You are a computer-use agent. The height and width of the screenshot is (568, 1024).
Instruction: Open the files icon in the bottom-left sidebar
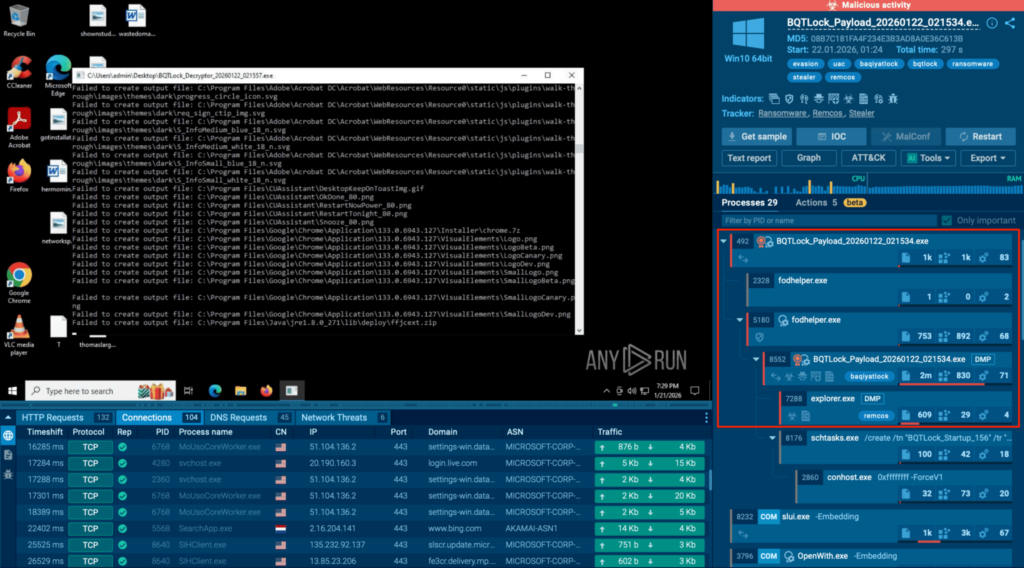point(8,455)
